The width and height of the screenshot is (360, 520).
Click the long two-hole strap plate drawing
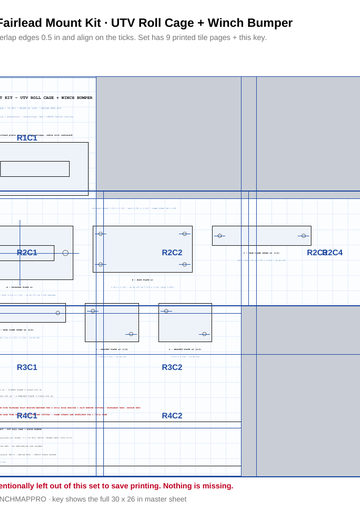click(262, 236)
